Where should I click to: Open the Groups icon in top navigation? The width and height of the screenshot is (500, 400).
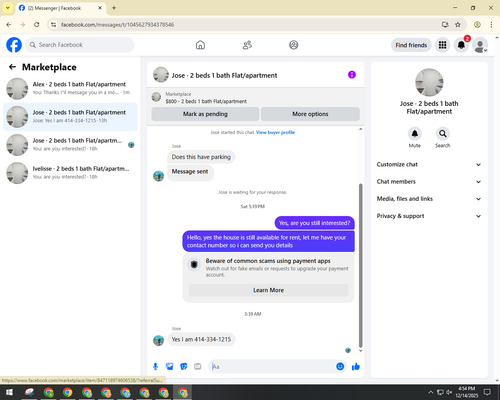point(294,45)
